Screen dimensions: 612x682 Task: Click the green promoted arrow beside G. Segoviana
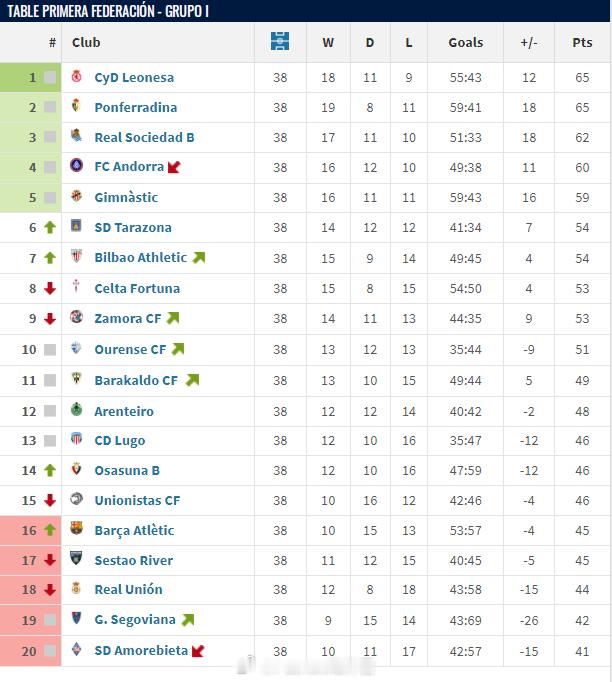188,620
